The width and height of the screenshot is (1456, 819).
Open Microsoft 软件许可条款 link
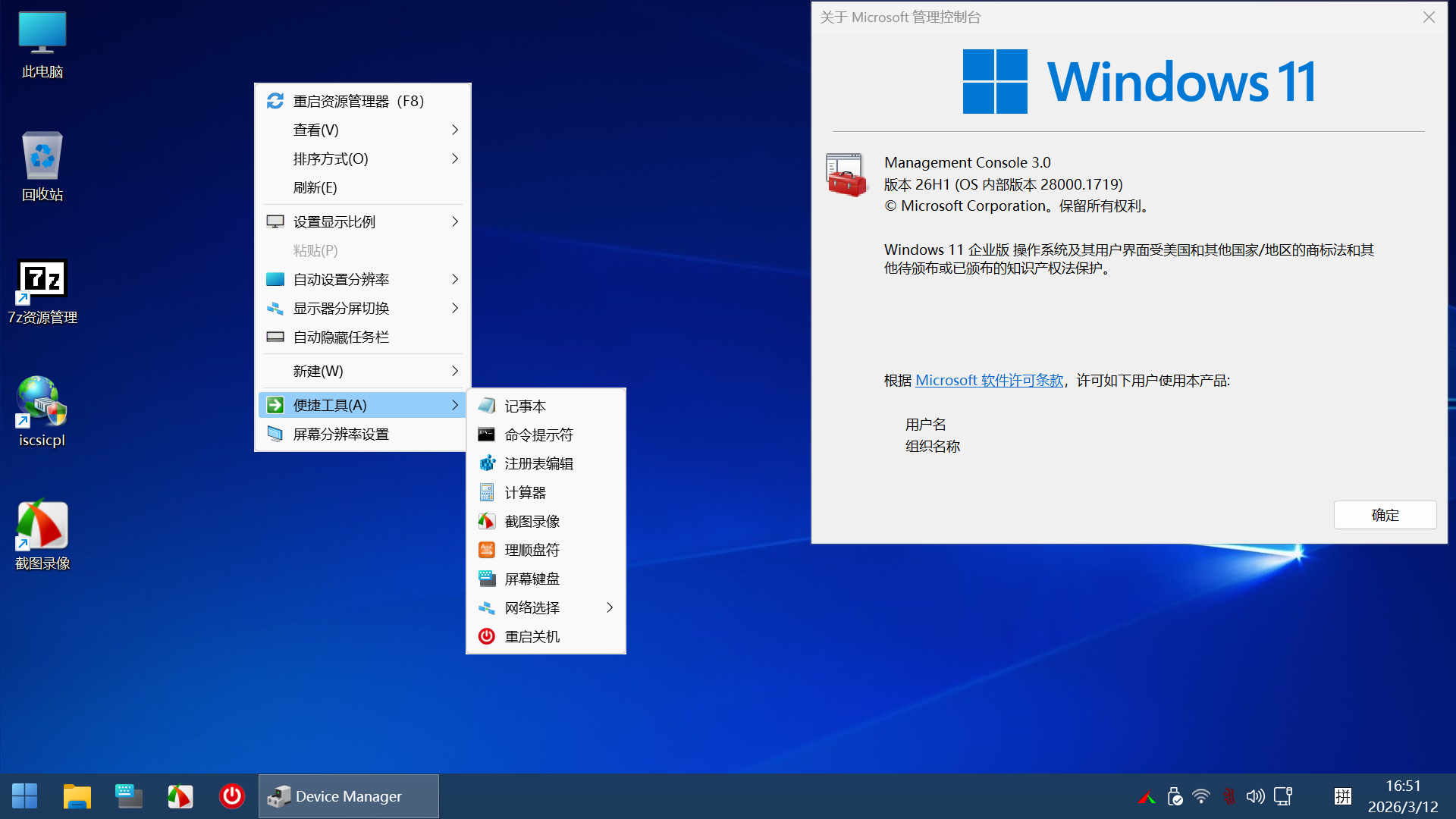click(989, 381)
